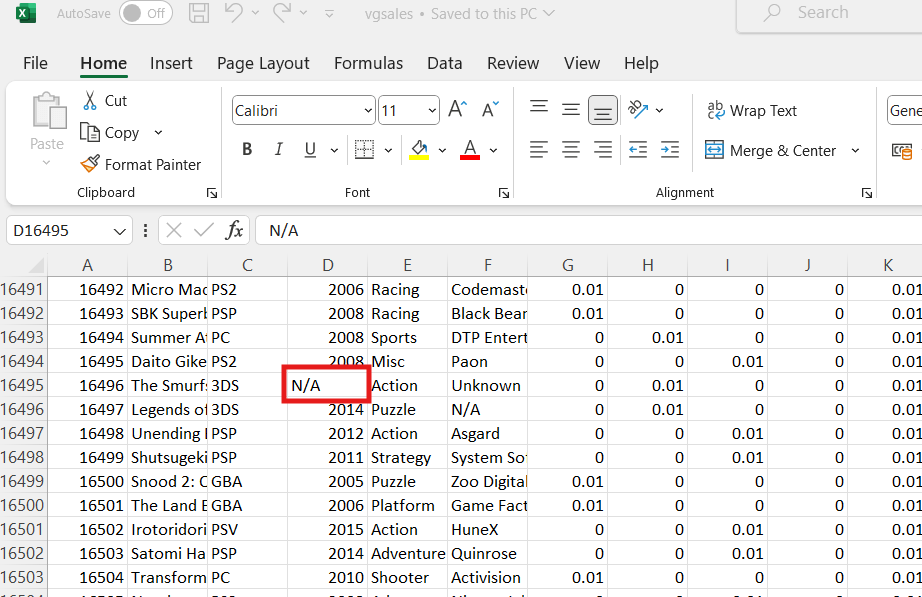The width and height of the screenshot is (922, 597).
Task: Click the Increase Font Size icon
Action: pyautogui.click(x=457, y=110)
